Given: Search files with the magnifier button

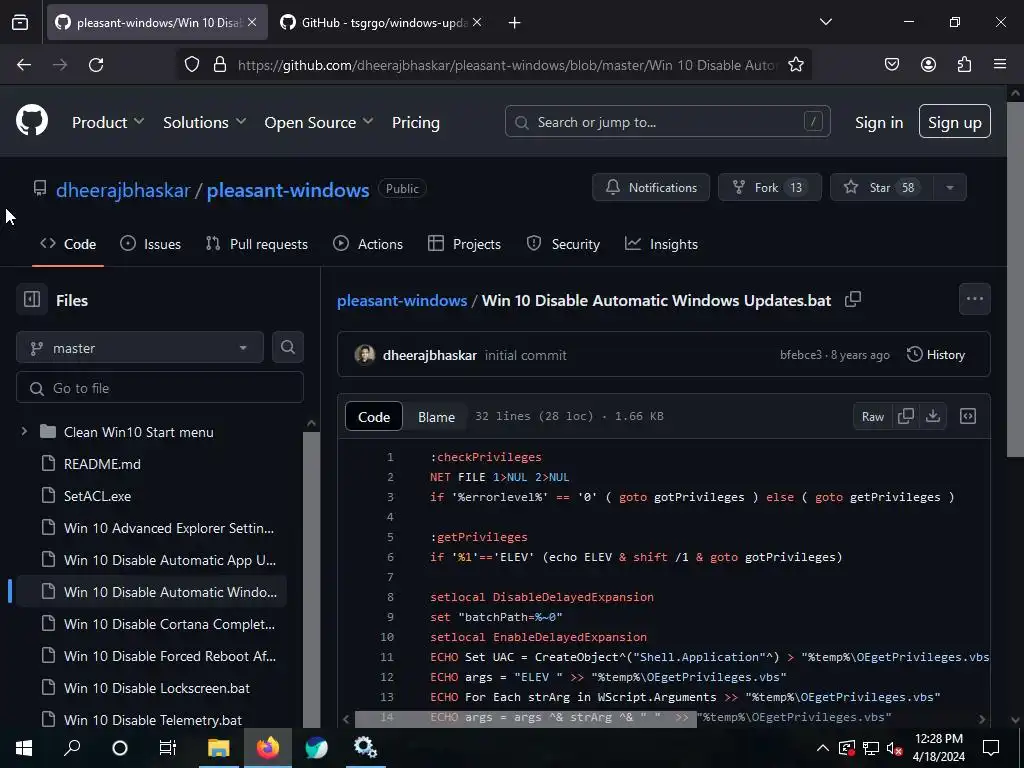Looking at the screenshot, I should (288, 347).
